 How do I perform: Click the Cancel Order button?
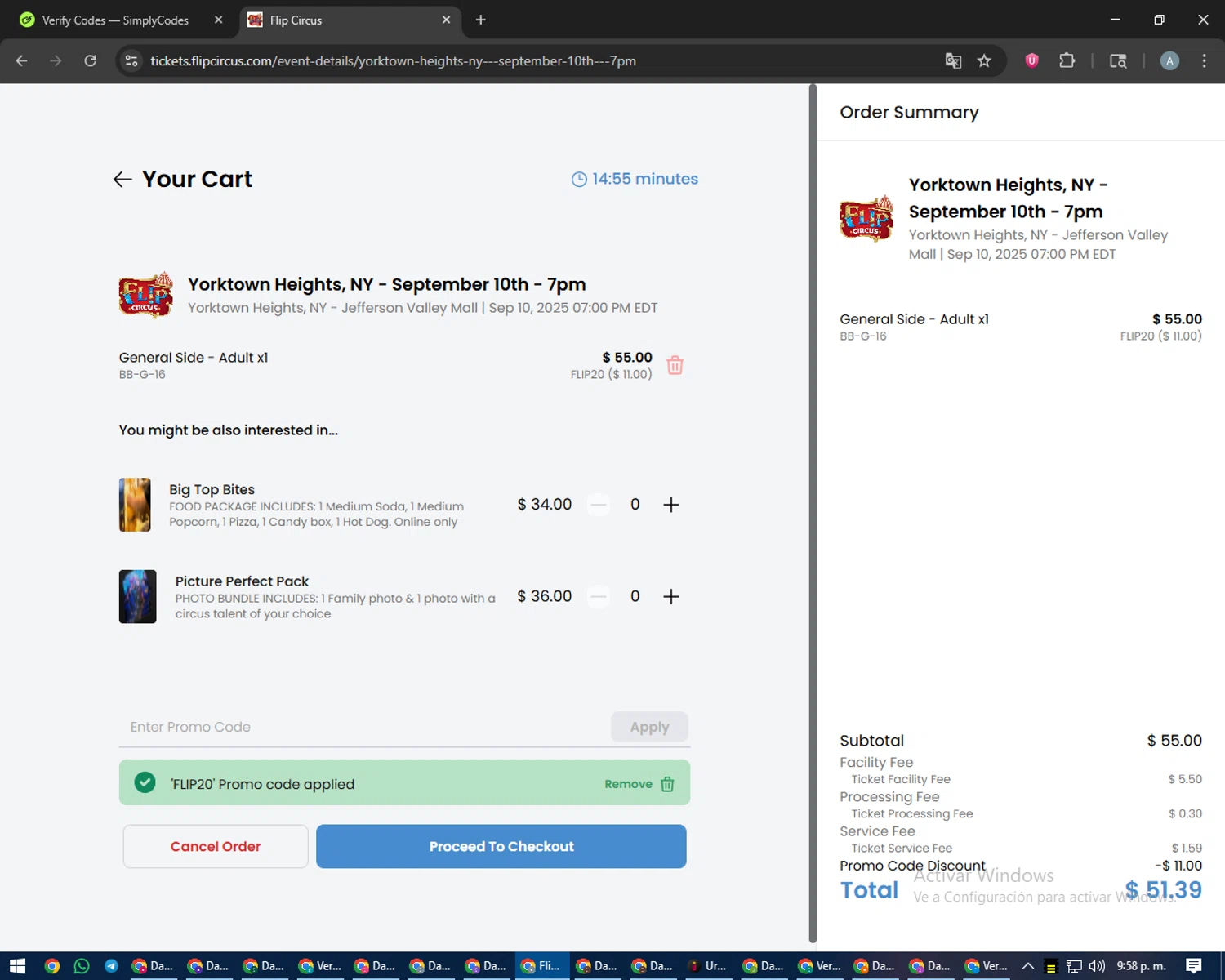[216, 846]
